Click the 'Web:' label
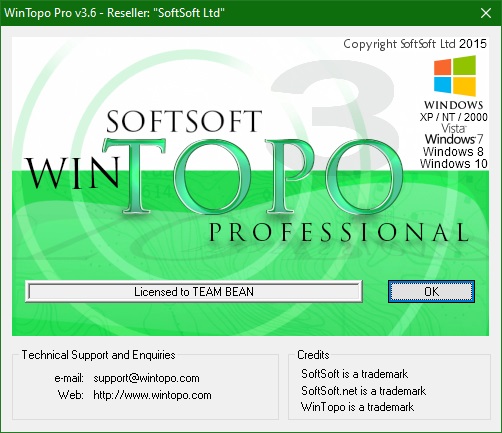 coord(71,395)
